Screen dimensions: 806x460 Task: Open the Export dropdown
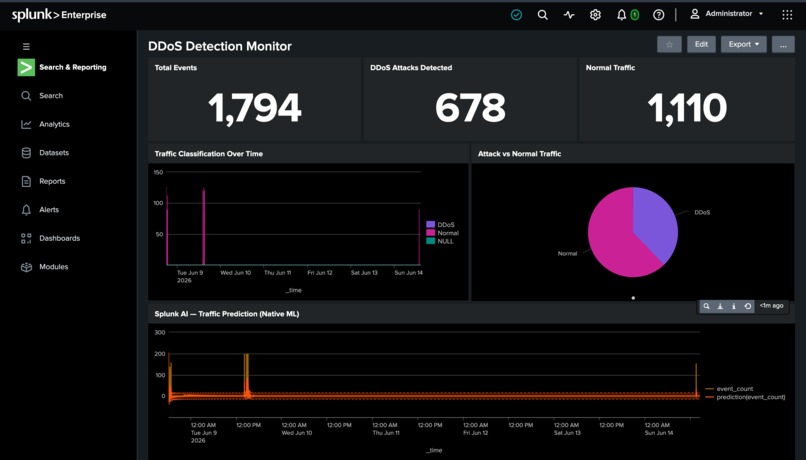(x=743, y=44)
